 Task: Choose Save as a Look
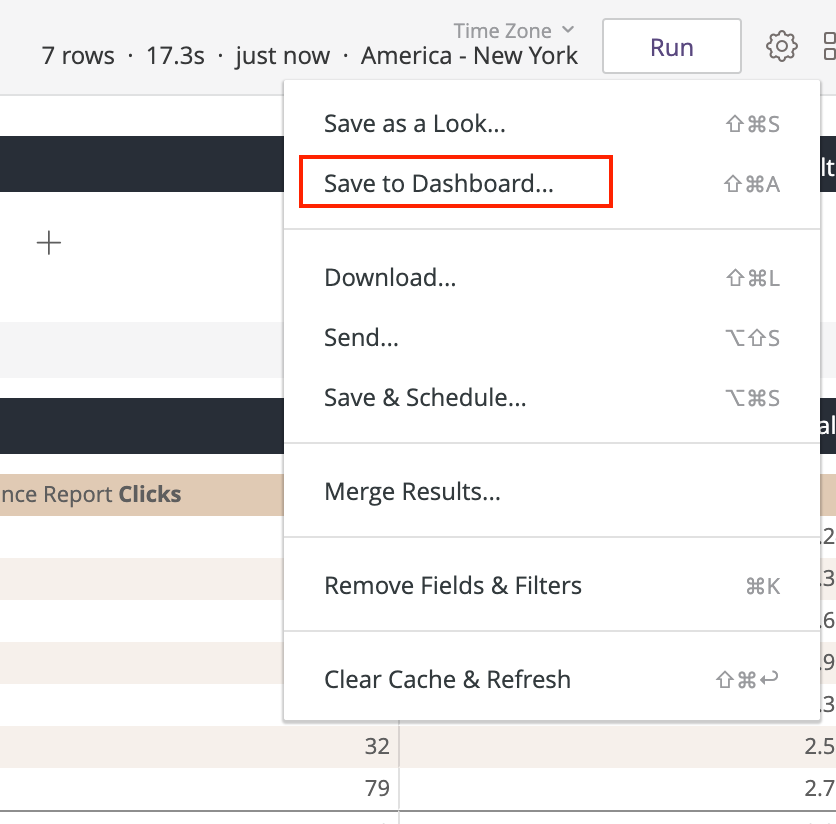pyautogui.click(x=414, y=124)
